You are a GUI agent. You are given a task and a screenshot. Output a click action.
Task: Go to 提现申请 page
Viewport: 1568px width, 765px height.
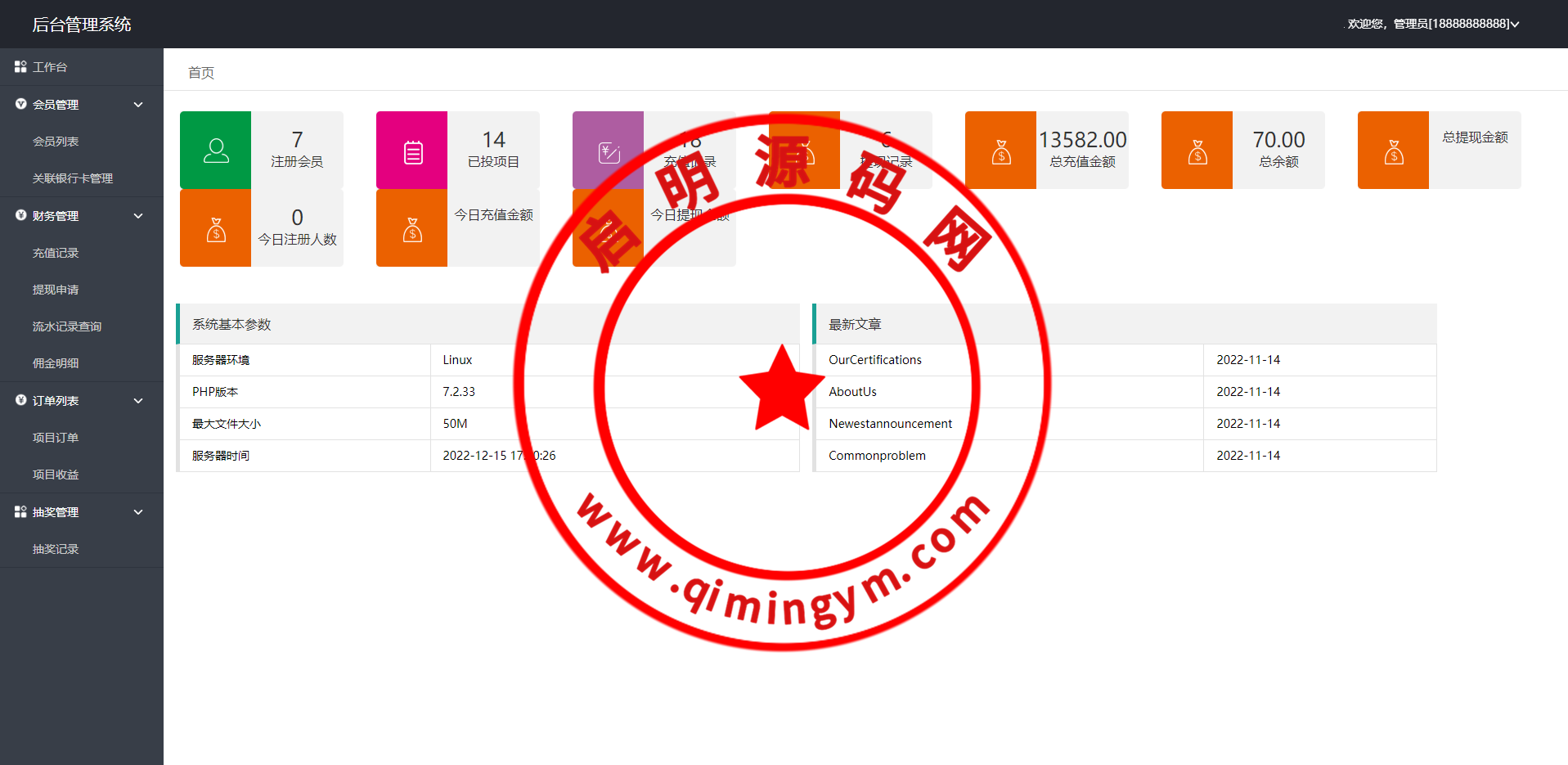tap(56, 290)
